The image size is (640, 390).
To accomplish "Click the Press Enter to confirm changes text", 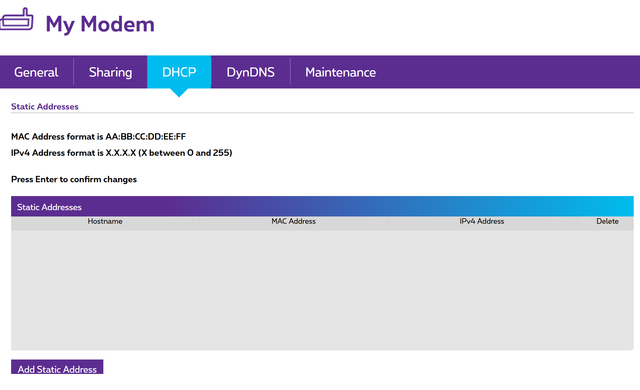I will coord(74,179).
